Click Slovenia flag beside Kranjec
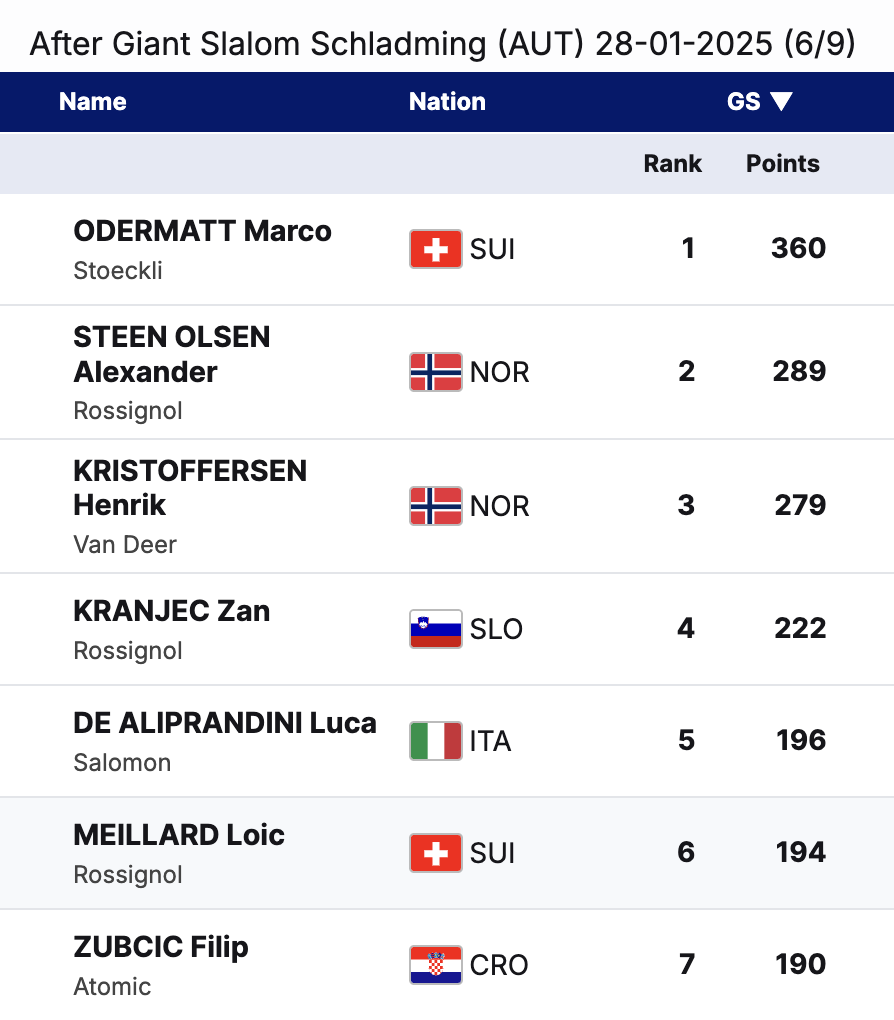The width and height of the screenshot is (894, 1020). 436,629
